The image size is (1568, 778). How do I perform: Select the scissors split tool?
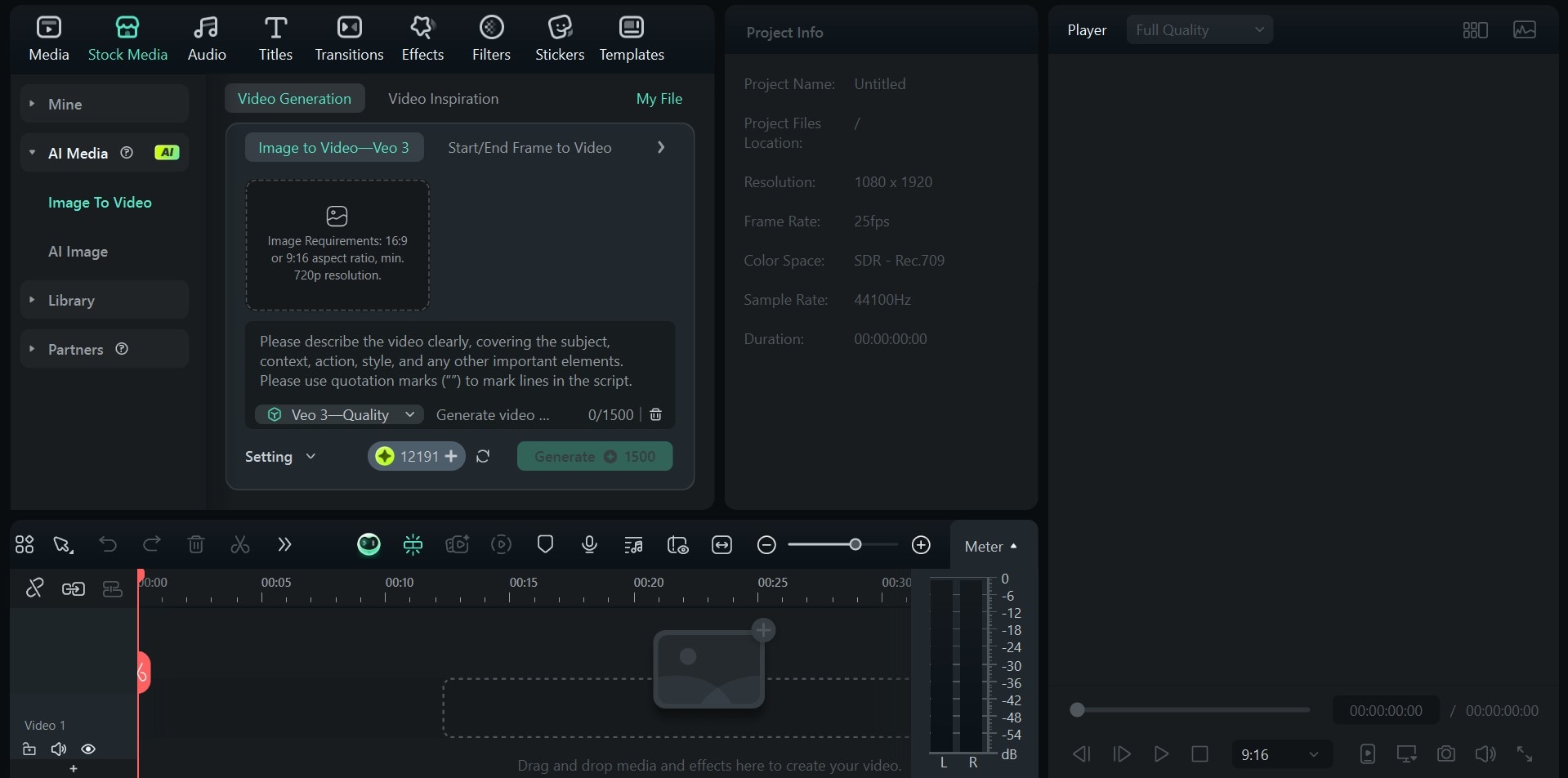point(240,545)
